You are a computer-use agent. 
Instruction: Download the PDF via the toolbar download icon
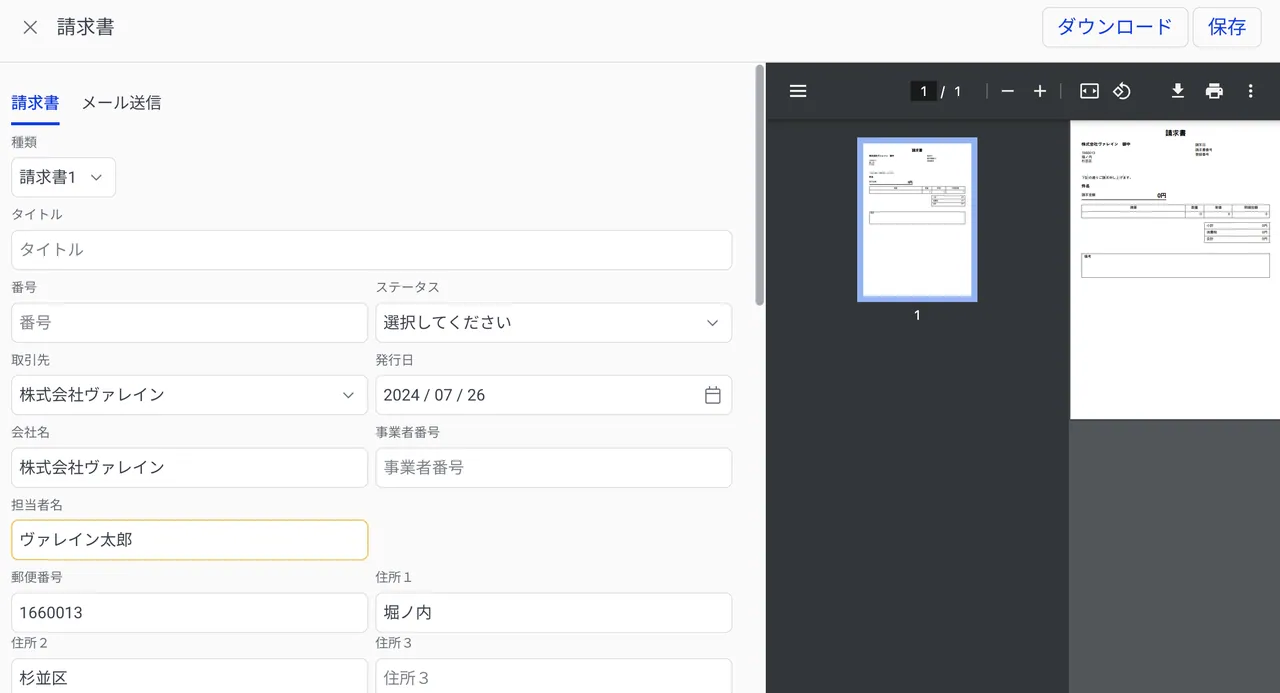pyautogui.click(x=1178, y=91)
